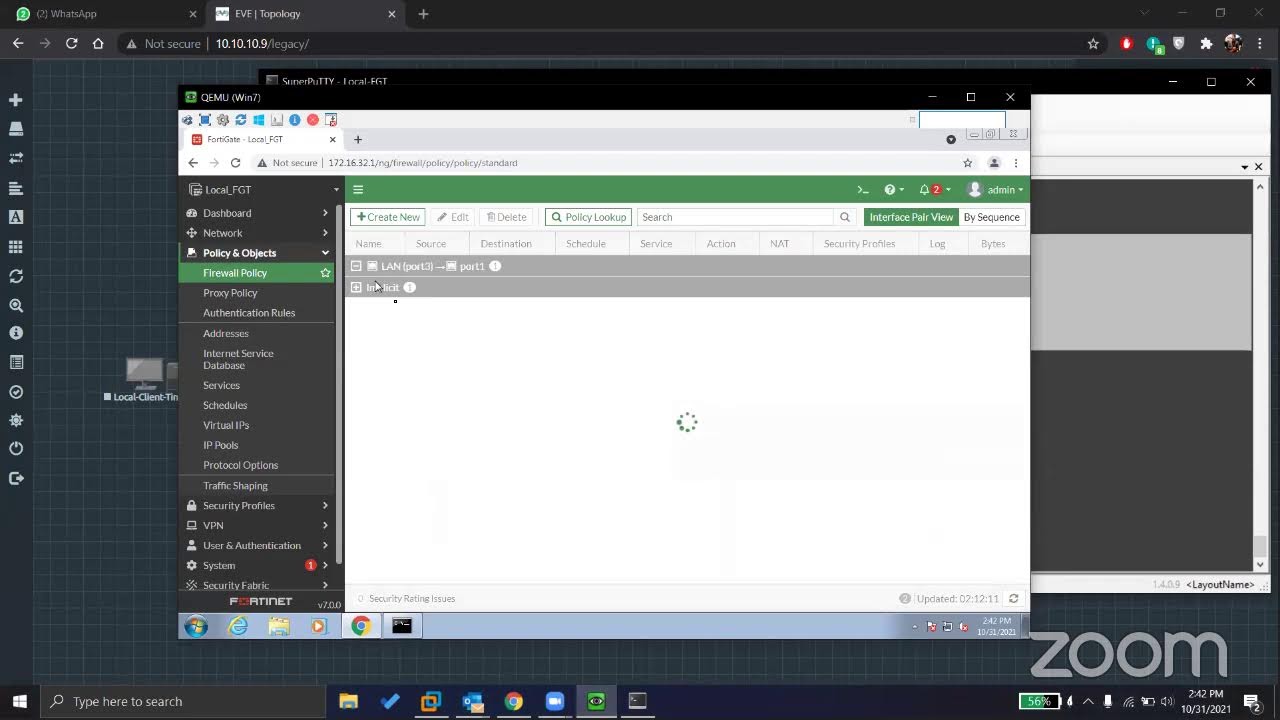This screenshot has width=1280, height=720.
Task: Open Traffic Shaping page
Action: tap(235, 486)
